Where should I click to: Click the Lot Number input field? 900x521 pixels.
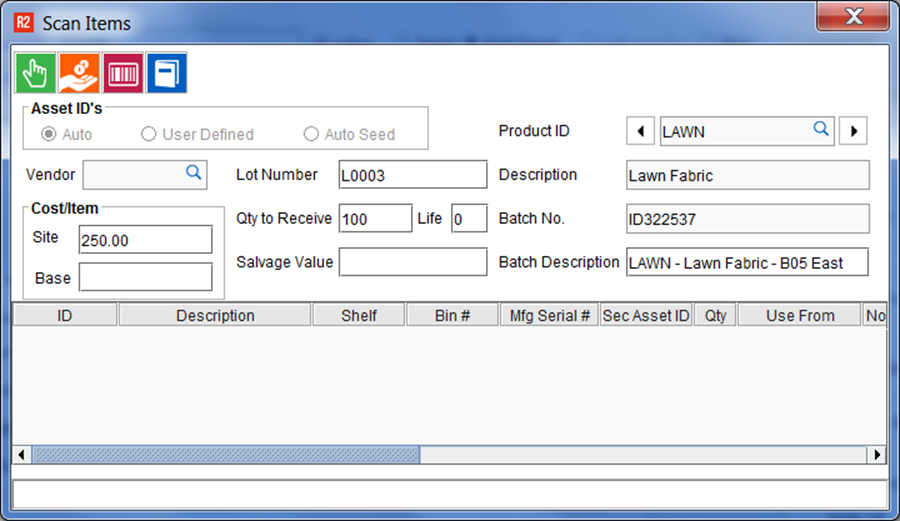point(412,175)
